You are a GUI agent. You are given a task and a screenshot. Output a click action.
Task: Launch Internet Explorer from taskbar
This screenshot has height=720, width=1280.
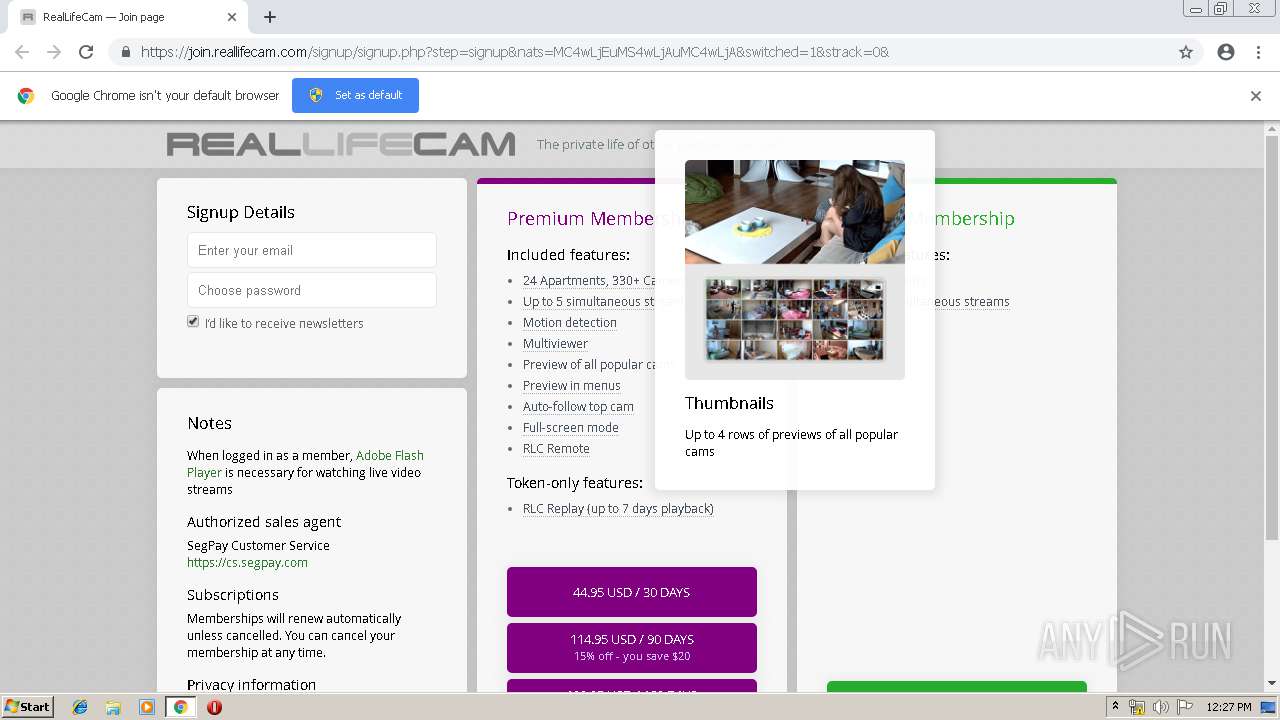click(x=80, y=707)
